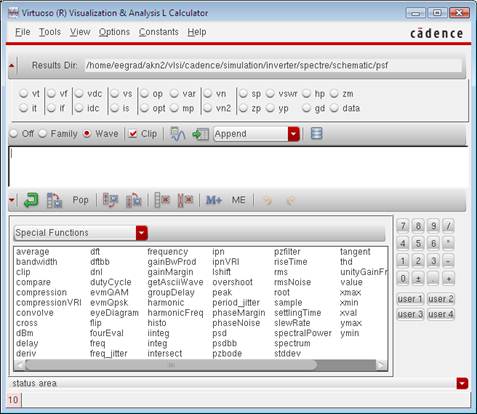Click the green Enter-to-stack arrow icon
Image resolution: width=477 pixels, height=414 pixels.
pos(31,200)
